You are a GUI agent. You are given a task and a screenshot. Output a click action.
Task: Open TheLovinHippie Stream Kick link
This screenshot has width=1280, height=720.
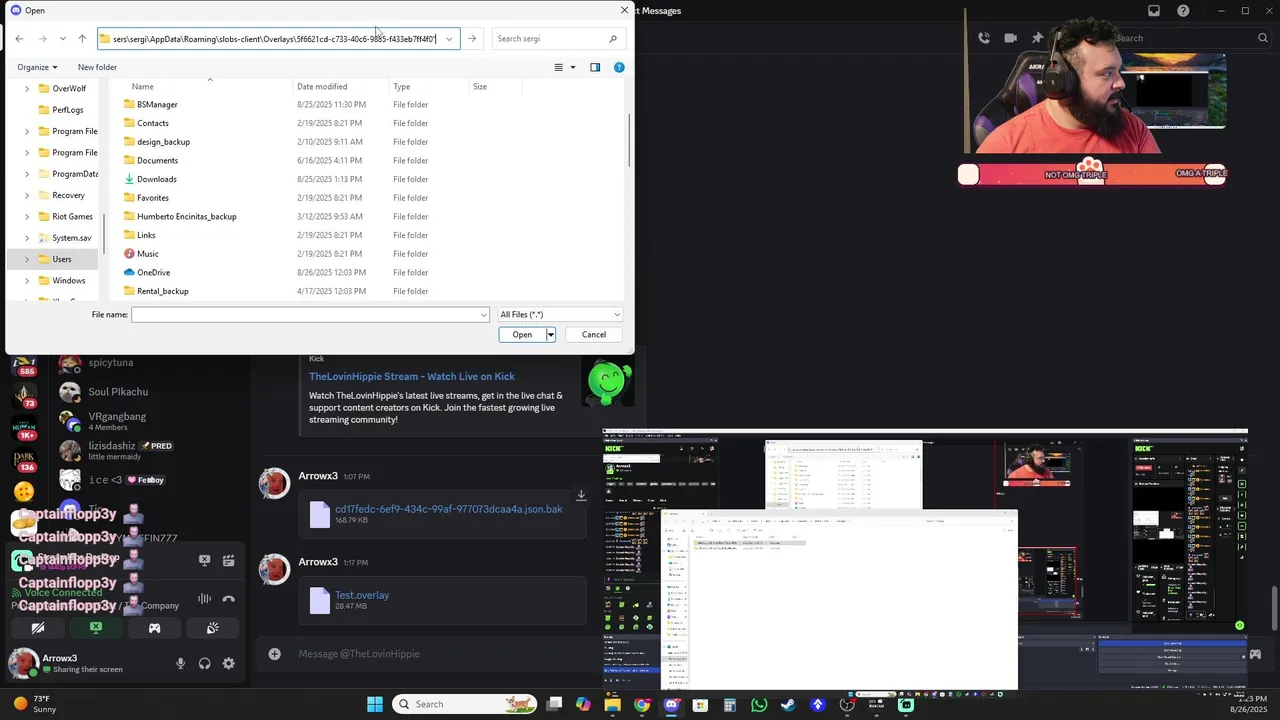pyautogui.click(x=412, y=377)
